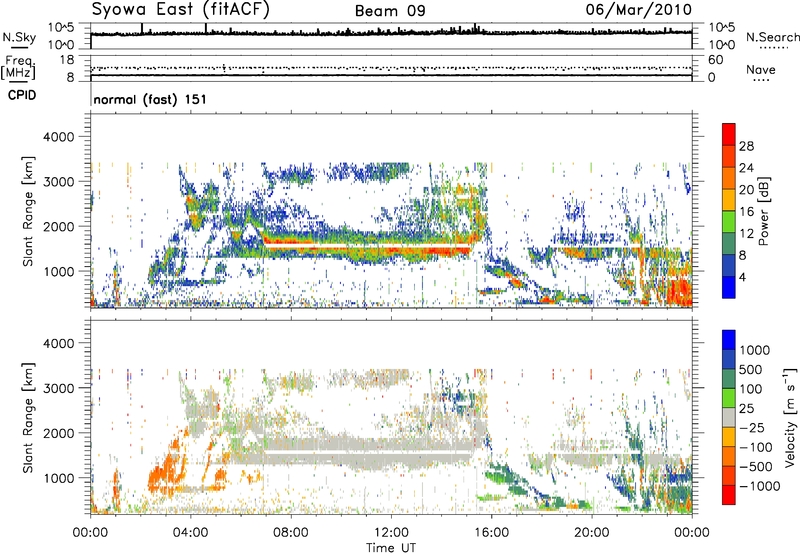Click the "Syowa East (fitACF)" plot title
The image size is (800, 554).
(x=180, y=10)
